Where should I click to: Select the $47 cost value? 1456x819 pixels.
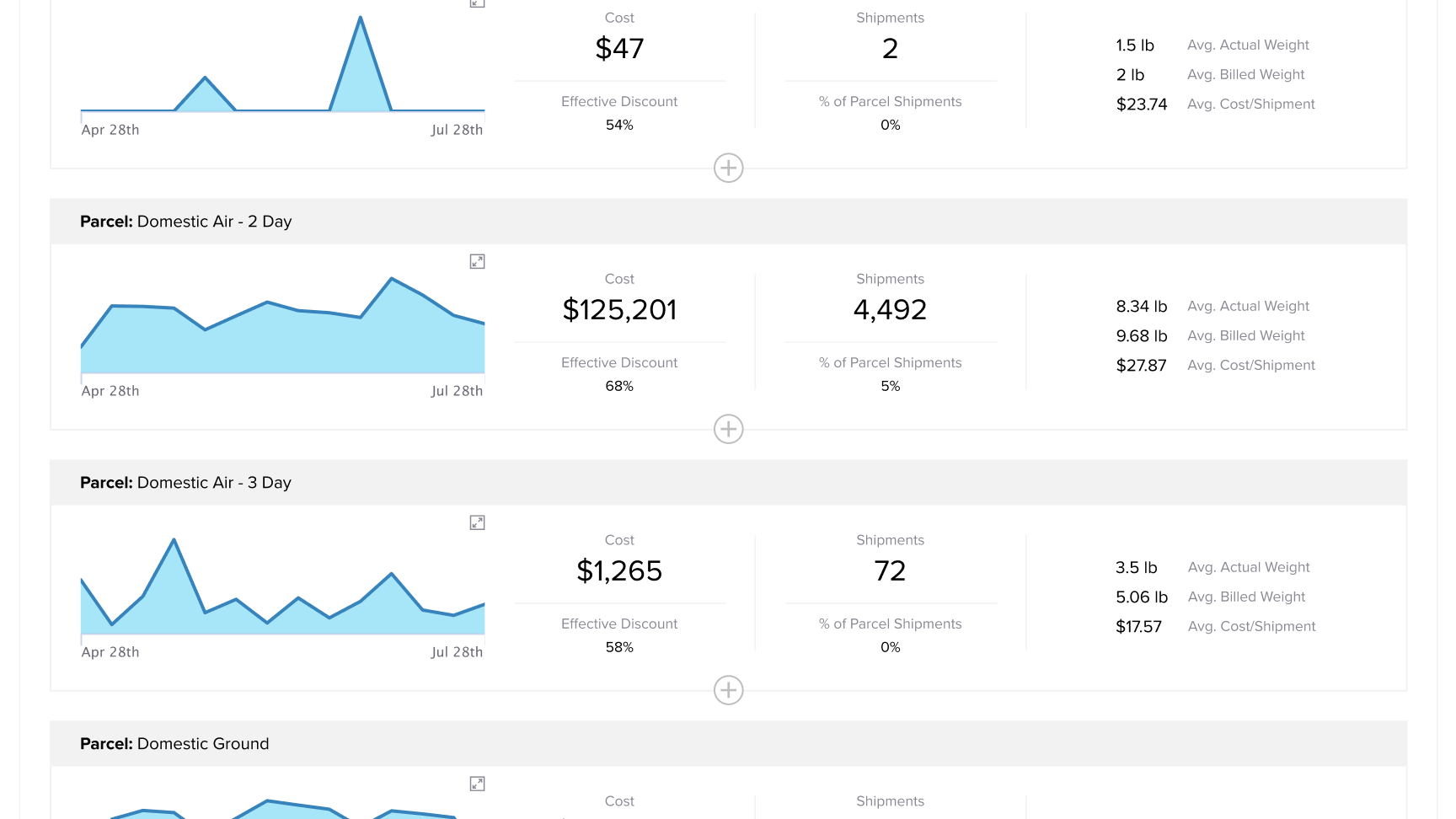pos(619,49)
